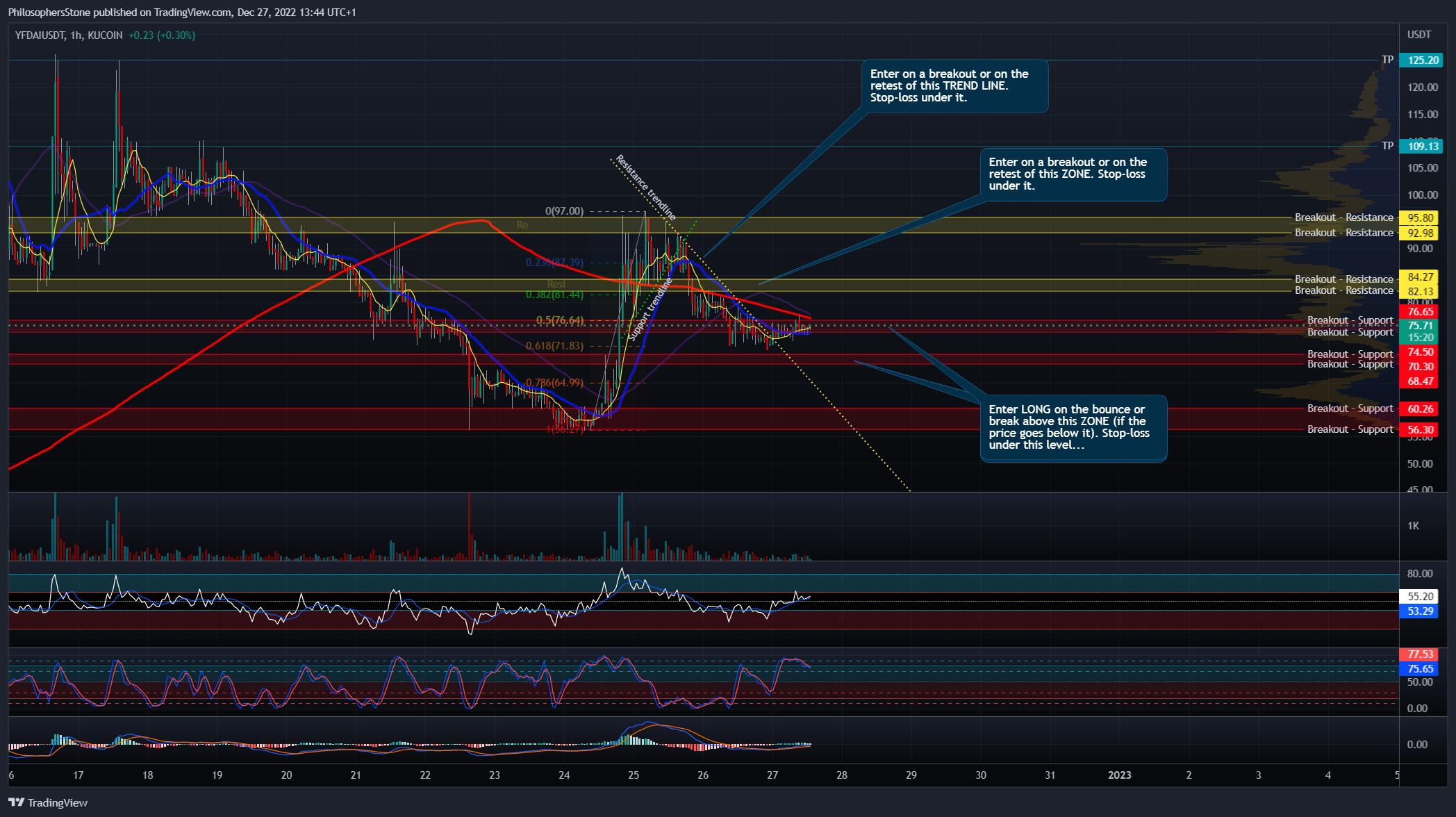Click the 56.30 red support price tag
The image size is (1456, 817).
1419,430
